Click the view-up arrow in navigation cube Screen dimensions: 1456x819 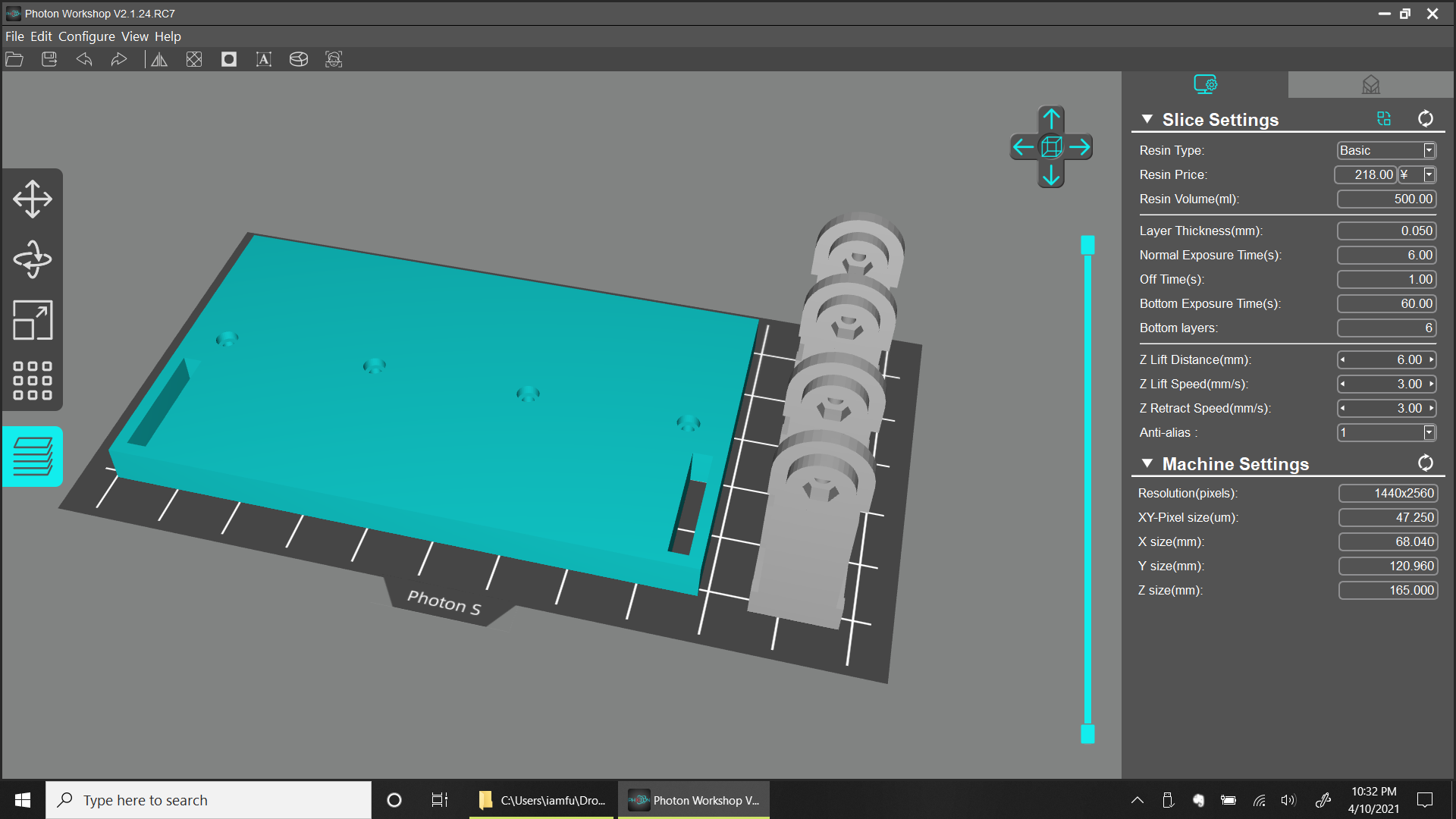1051,118
